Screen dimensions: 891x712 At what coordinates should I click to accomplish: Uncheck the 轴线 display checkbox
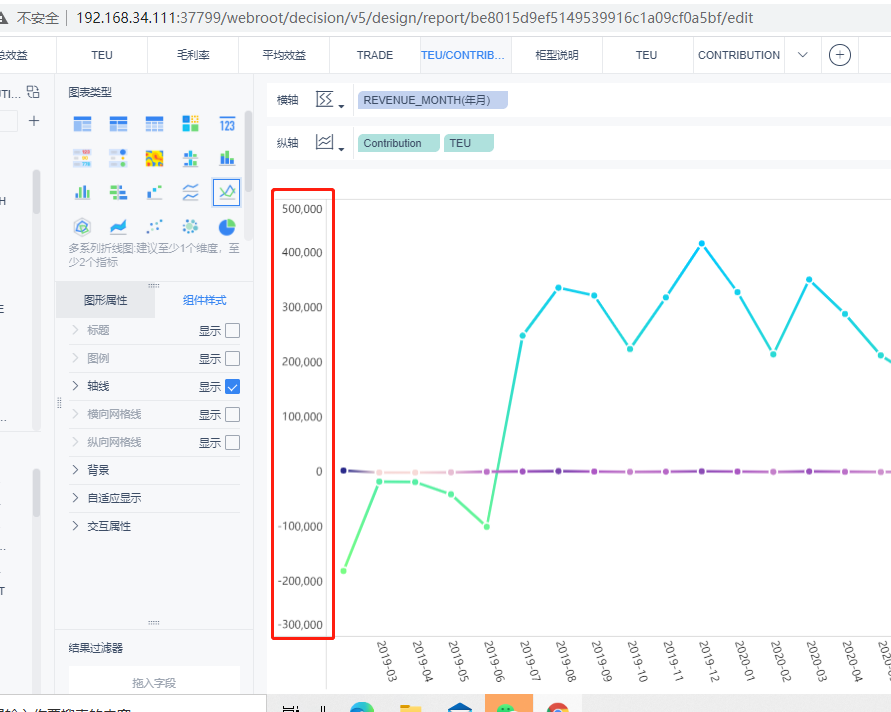click(232, 386)
